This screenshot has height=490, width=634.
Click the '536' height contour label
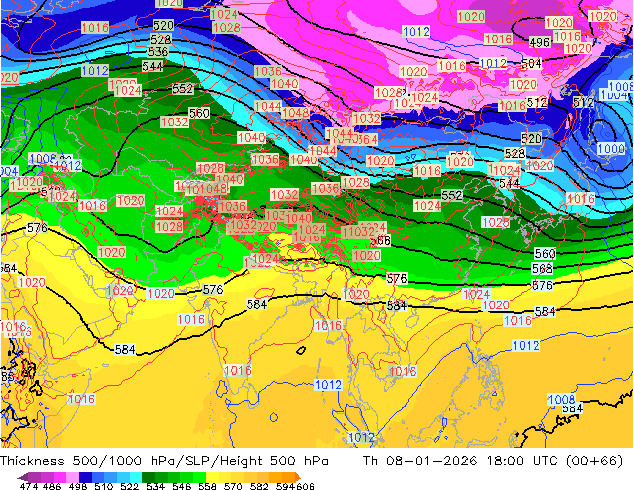point(158,52)
